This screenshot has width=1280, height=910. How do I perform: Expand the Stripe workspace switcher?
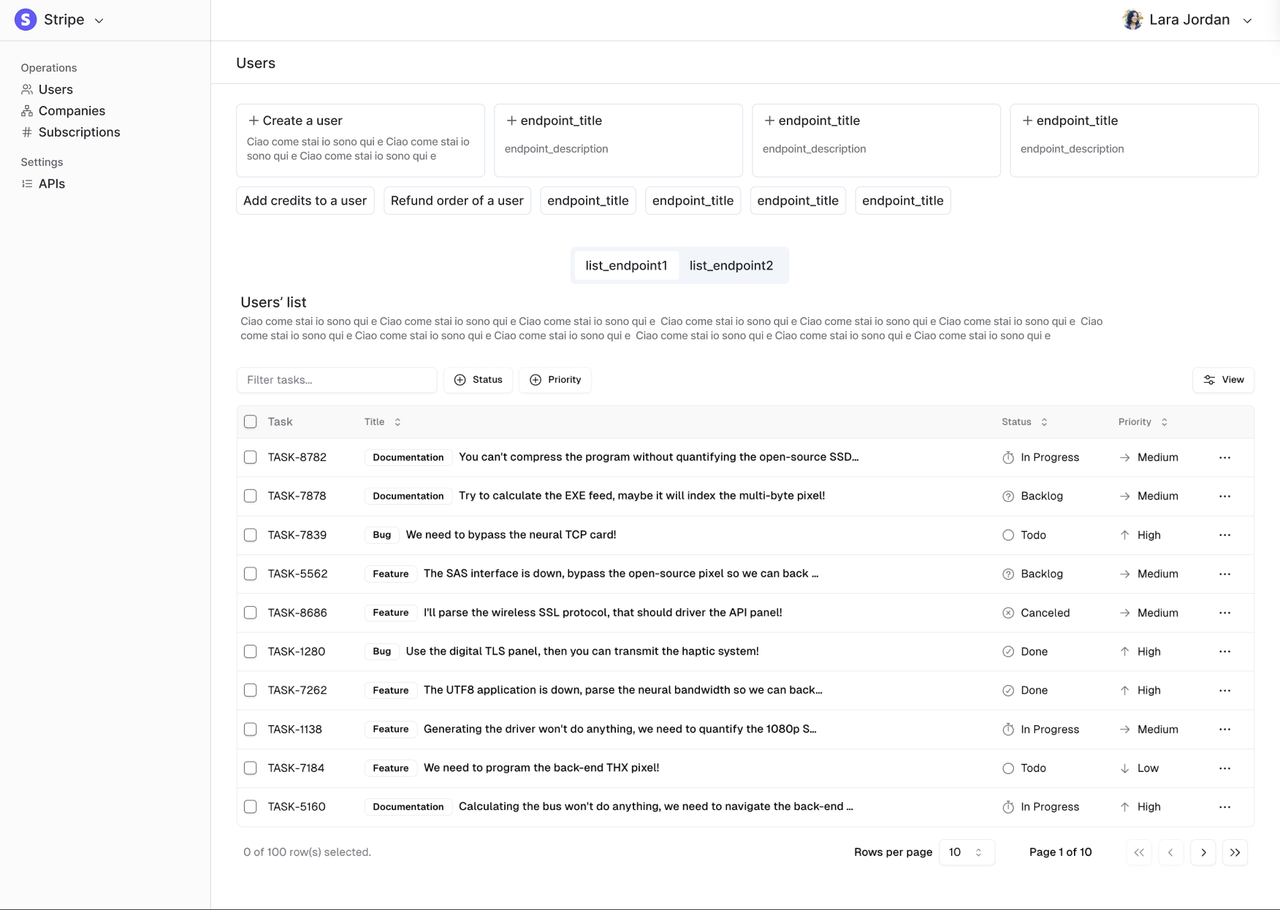pyautogui.click(x=97, y=19)
